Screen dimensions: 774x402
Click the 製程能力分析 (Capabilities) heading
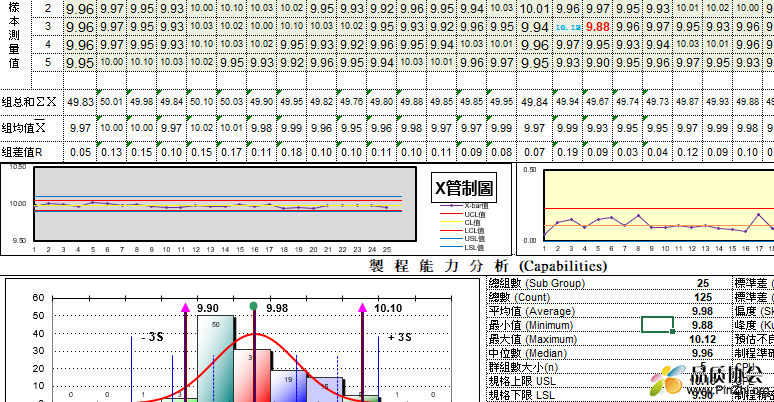point(488,266)
